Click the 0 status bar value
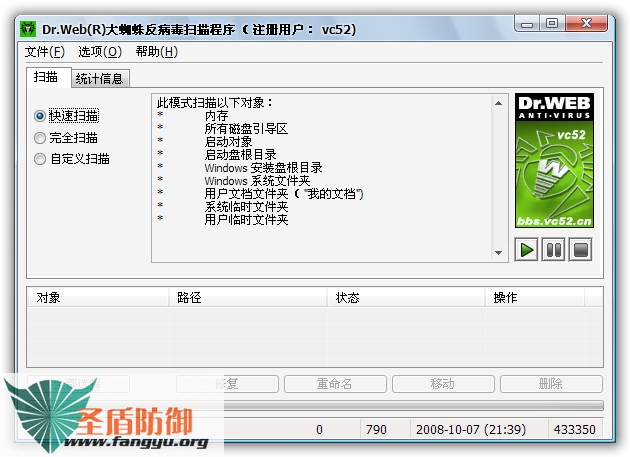630x457 pixels. click(319, 430)
